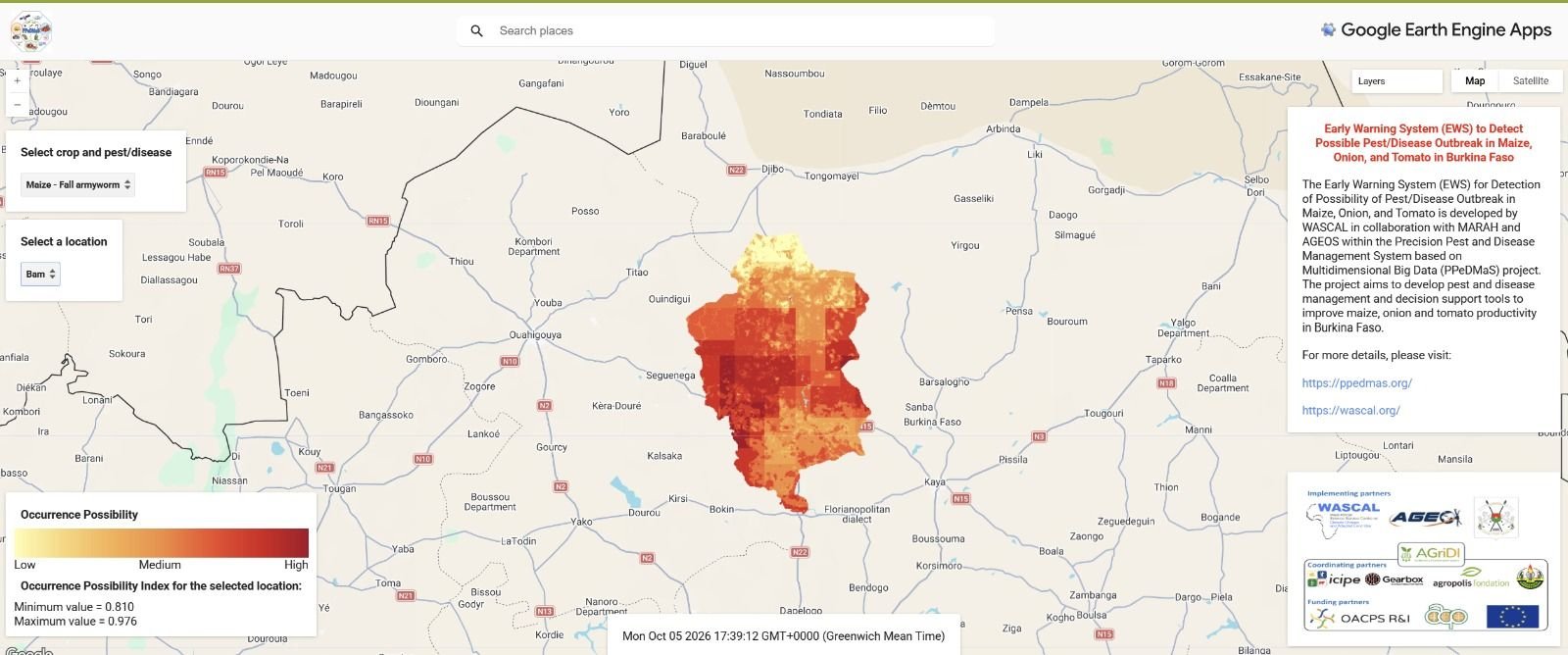Open the Bam location dropdown
Image resolution: width=1568 pixels, height=655 pixels.
point(40,274)
